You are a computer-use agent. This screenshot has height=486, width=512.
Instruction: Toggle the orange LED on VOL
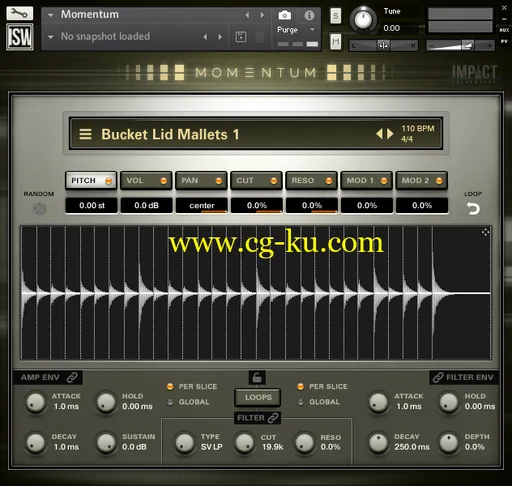(x=163, y=181)
